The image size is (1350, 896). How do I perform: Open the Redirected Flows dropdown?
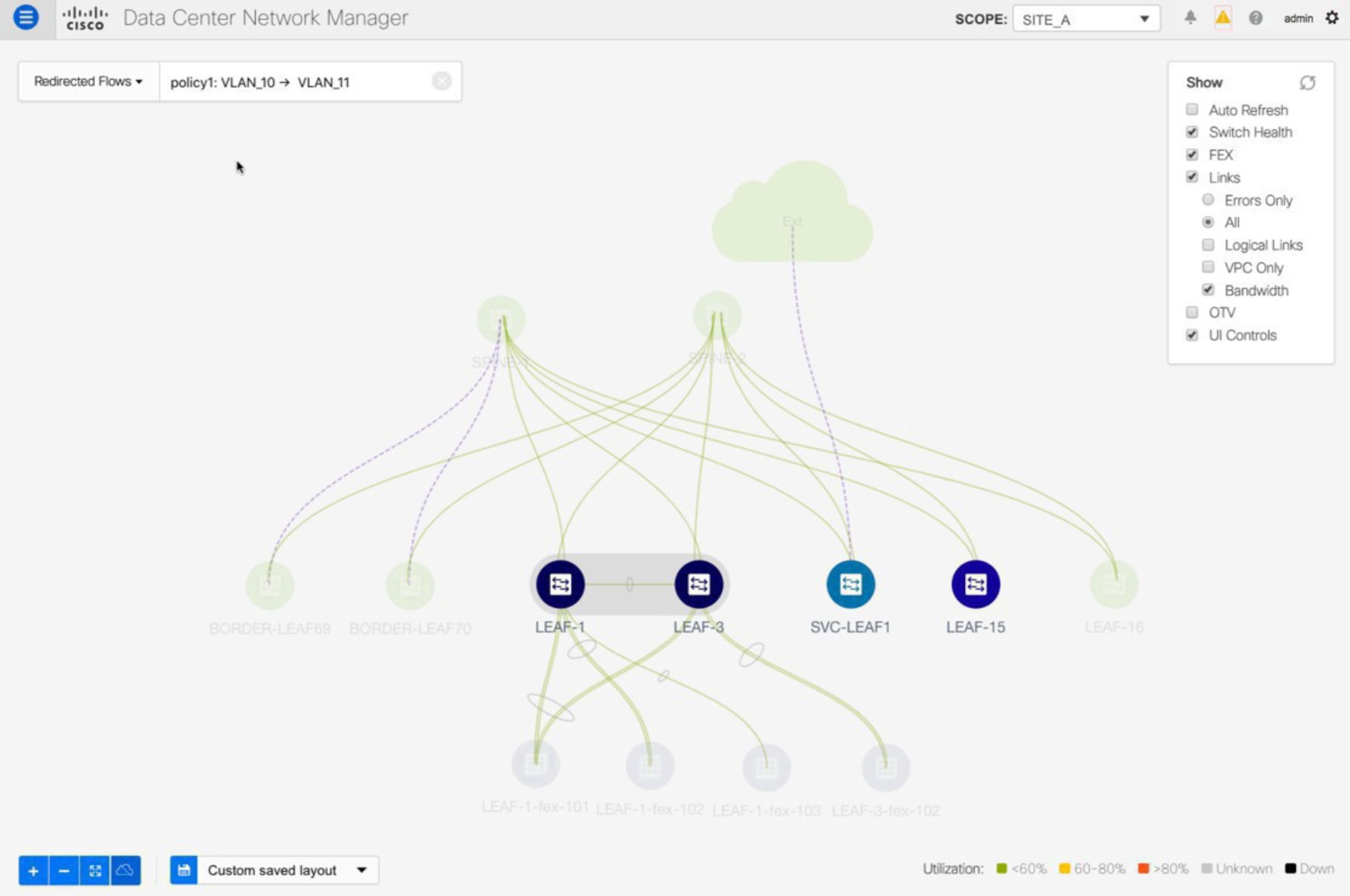click(88, 81)
